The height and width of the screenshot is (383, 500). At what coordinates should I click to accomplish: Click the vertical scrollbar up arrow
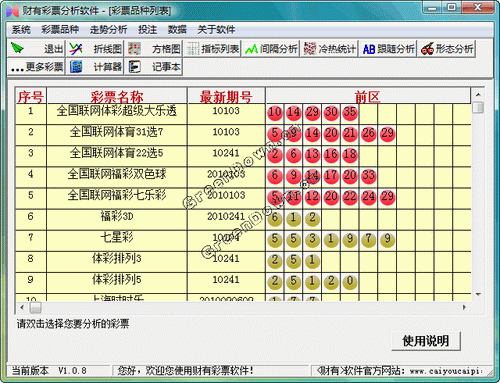click(x=478, y=94)
